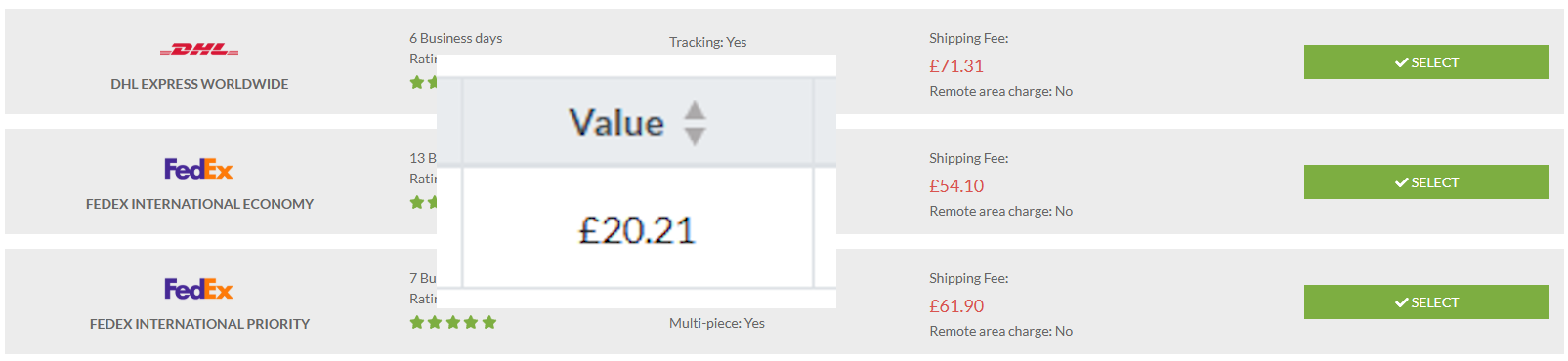Click the DHL logo icon
1568x361 pixels.
click(x=199, y=49)
